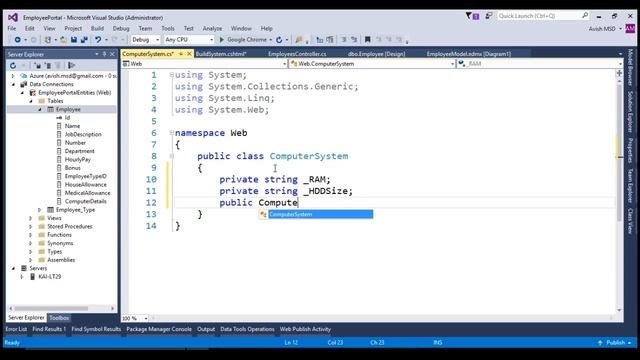The height and width of the screenshot is (360, 640).
Task: Switch to the Toolbox tab
Action: click(x=59, y=318)
